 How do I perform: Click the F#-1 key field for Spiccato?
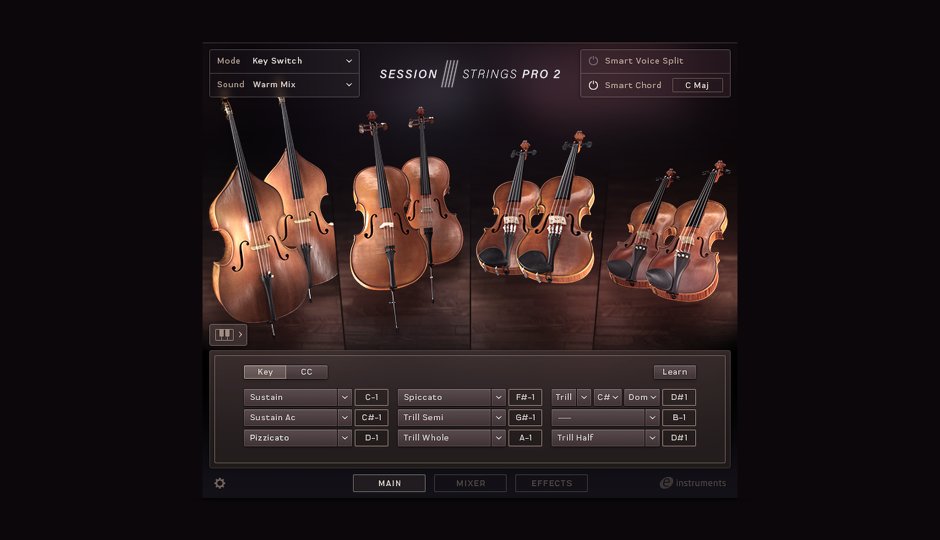pyautogui.click(x=525, y=397)
